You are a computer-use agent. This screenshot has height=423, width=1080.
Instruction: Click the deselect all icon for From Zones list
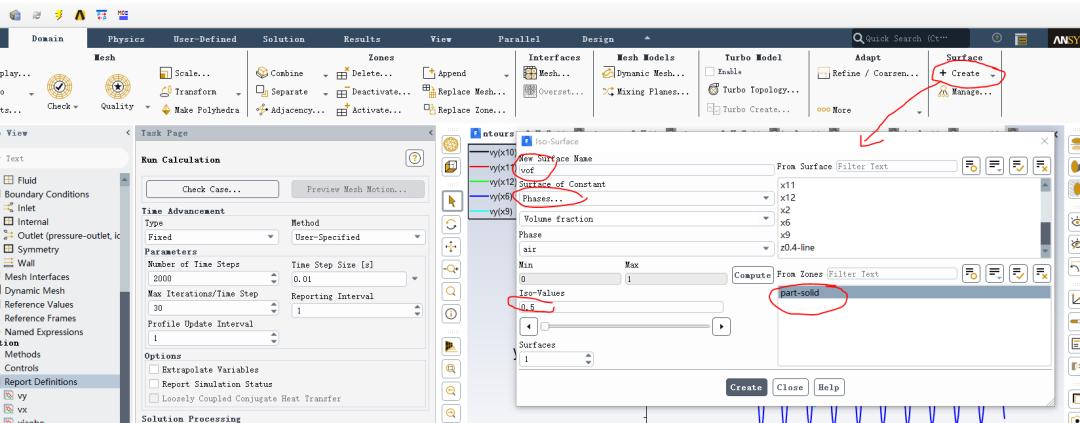pyautogui.click(x=1041, y=274)
